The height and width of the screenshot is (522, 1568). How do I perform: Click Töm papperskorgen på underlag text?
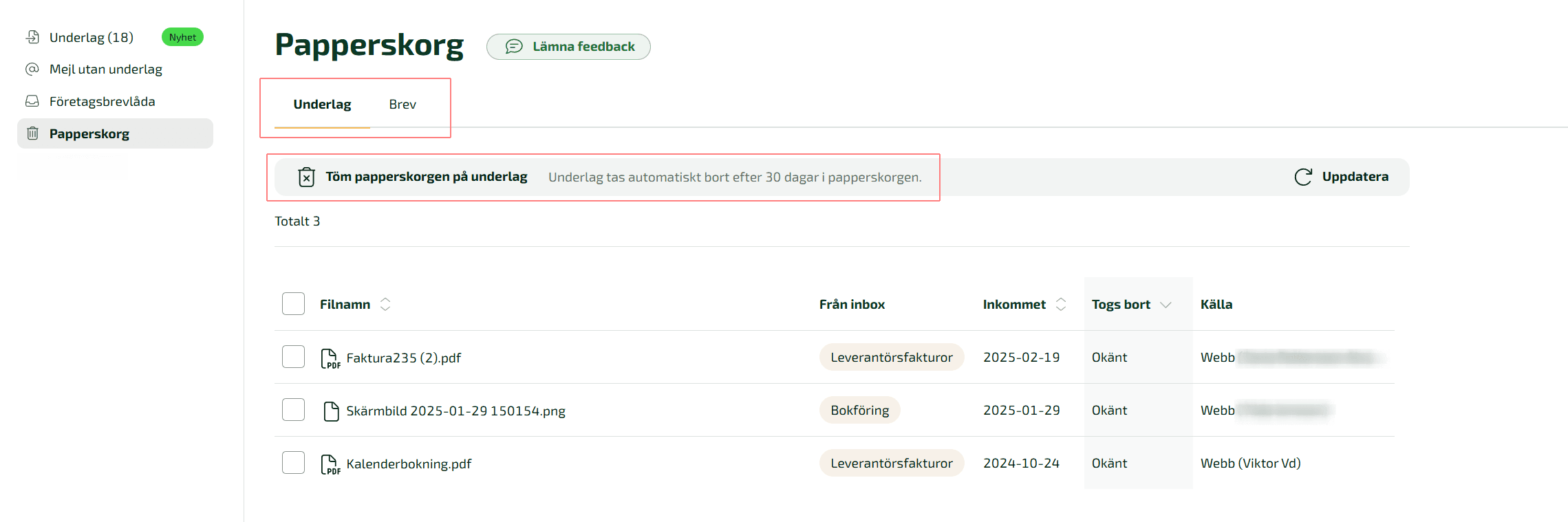point(427,177)
